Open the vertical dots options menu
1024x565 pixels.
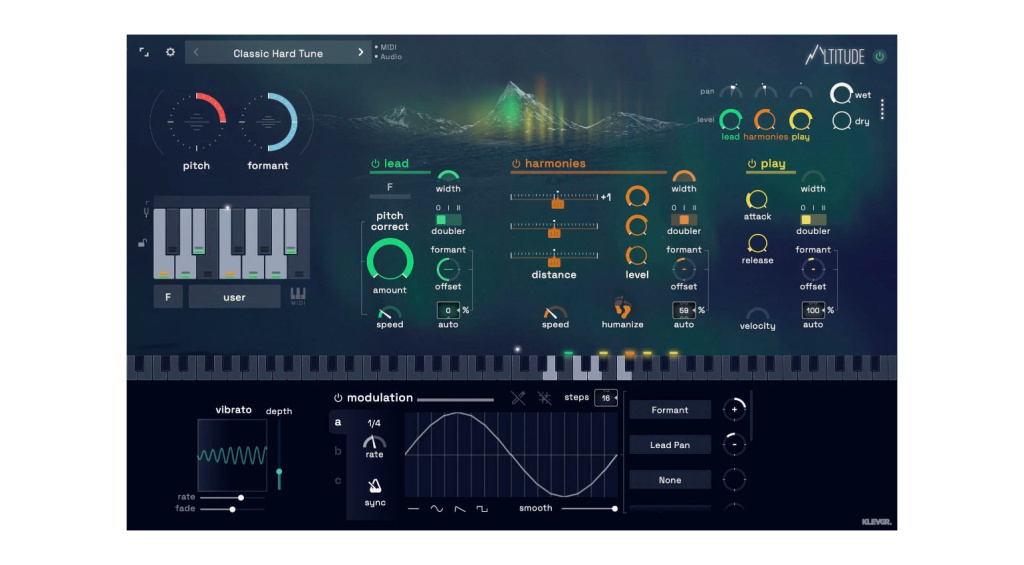pos(882,109)
